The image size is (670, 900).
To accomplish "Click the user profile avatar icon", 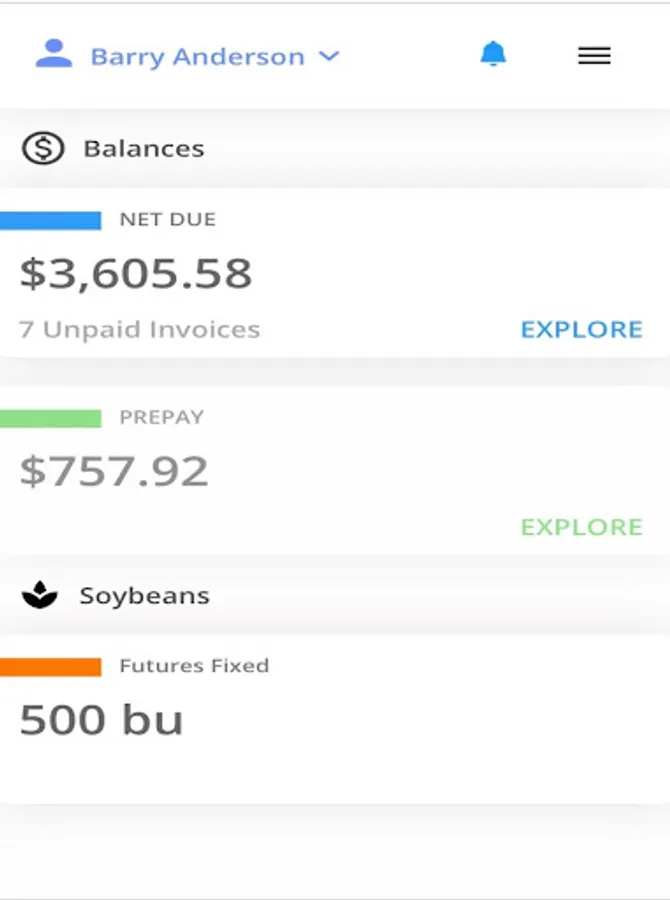I will click(54, 54).
